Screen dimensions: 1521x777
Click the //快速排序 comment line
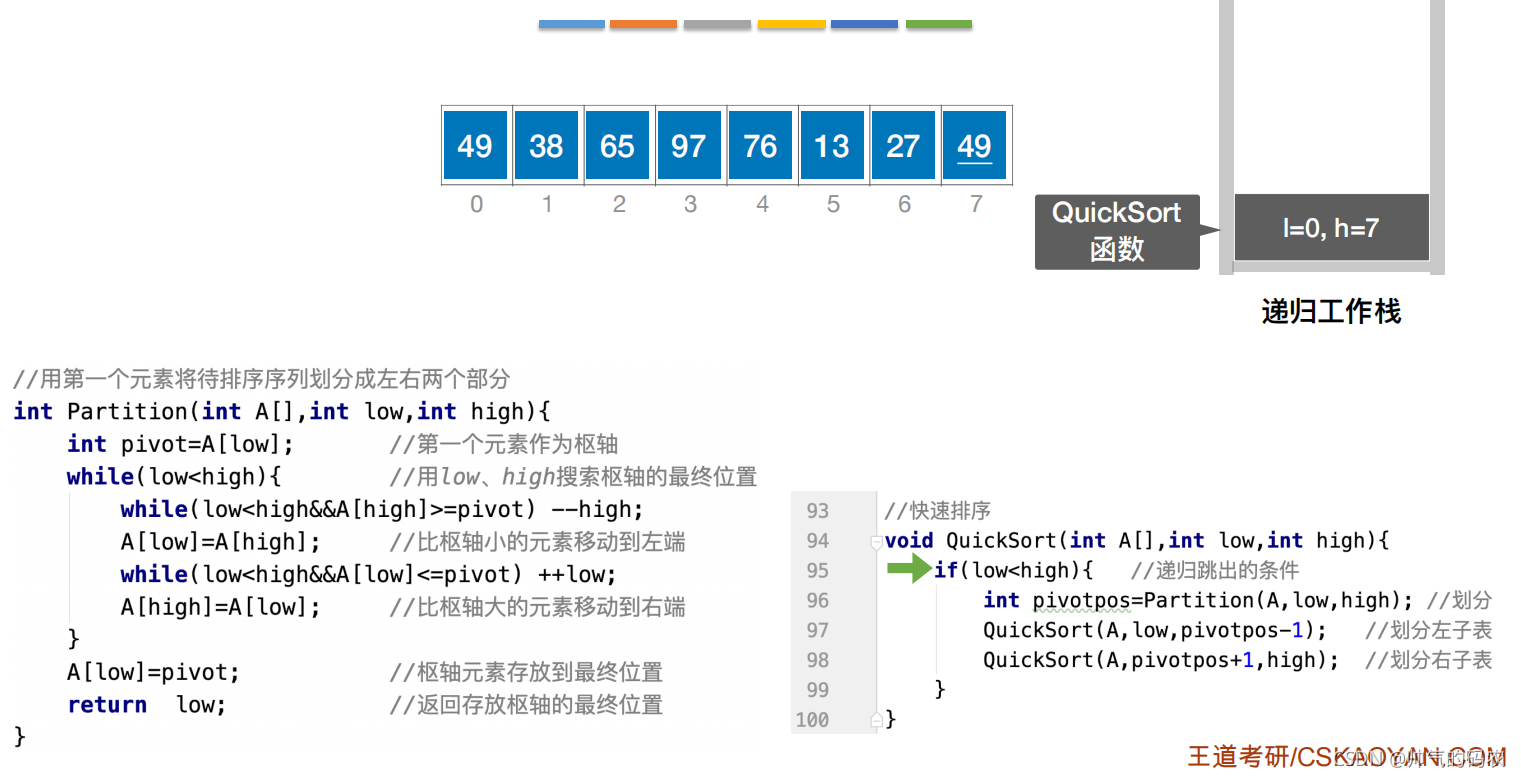(938, 511)
